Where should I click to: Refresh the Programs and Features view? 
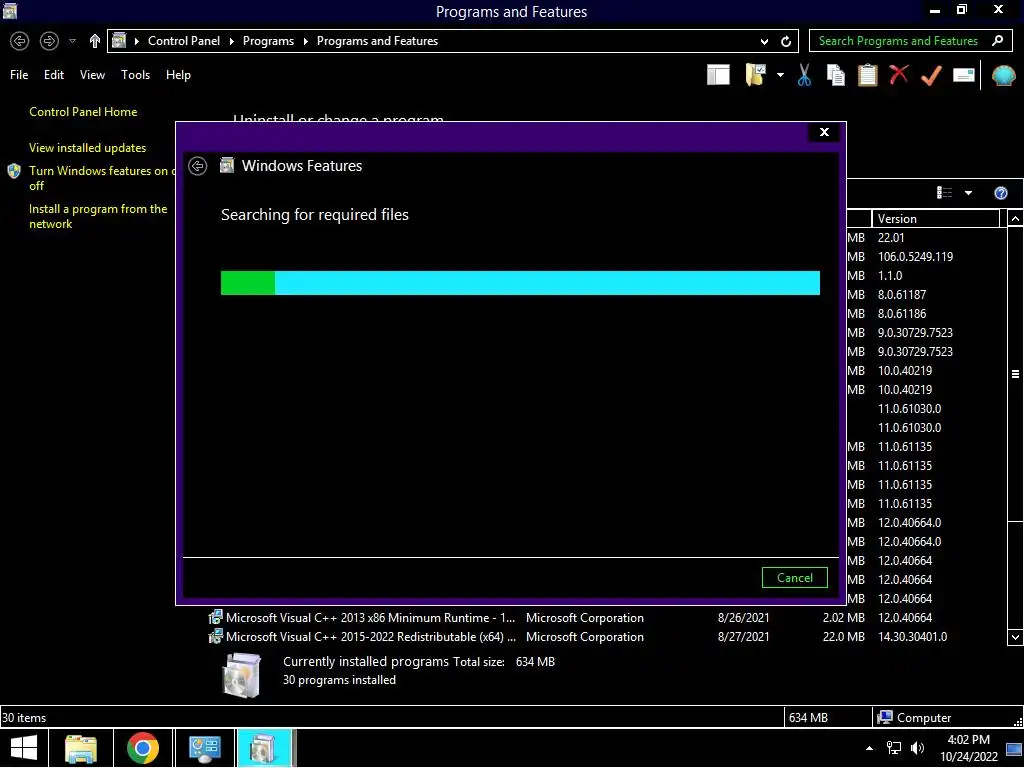(x=786, y=41)
